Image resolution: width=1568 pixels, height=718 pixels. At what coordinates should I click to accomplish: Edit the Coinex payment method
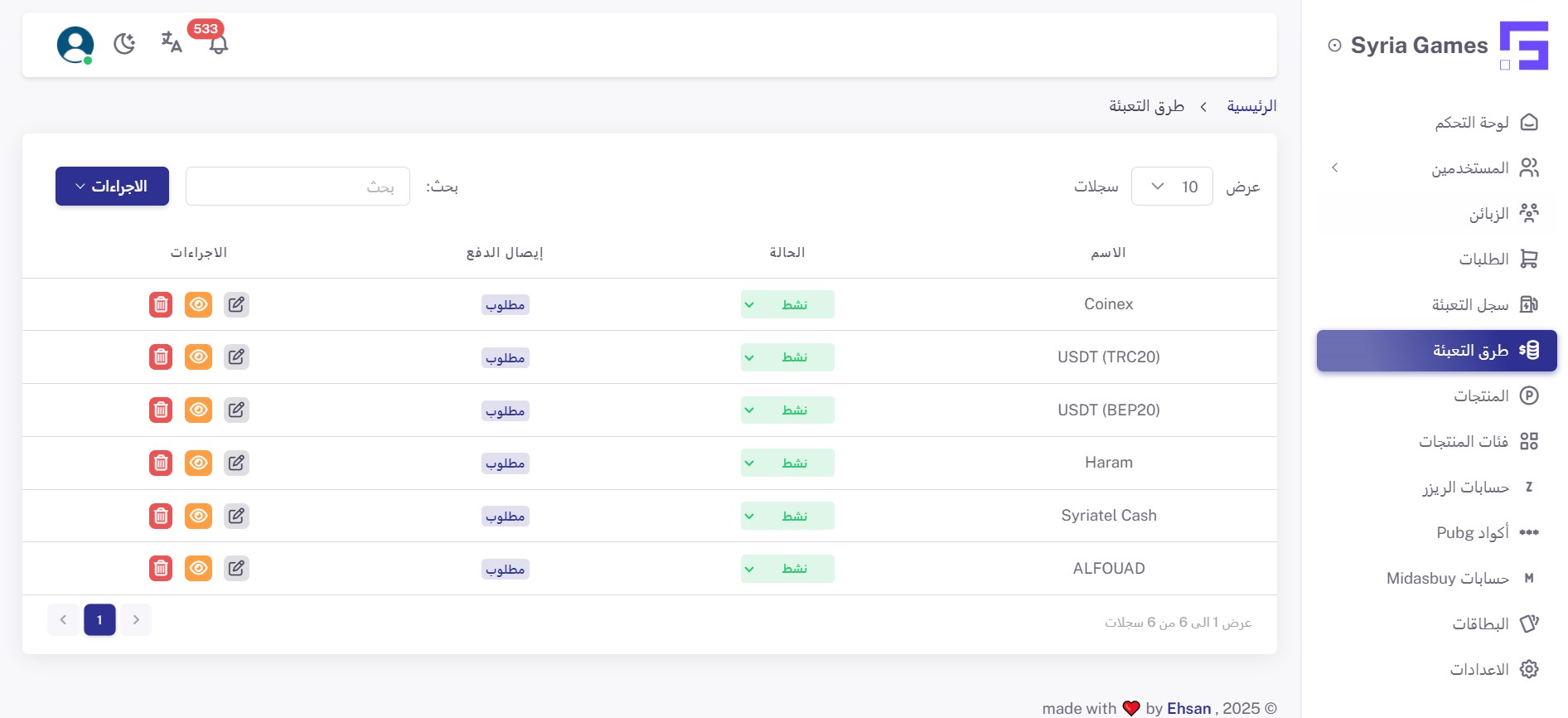236,304
